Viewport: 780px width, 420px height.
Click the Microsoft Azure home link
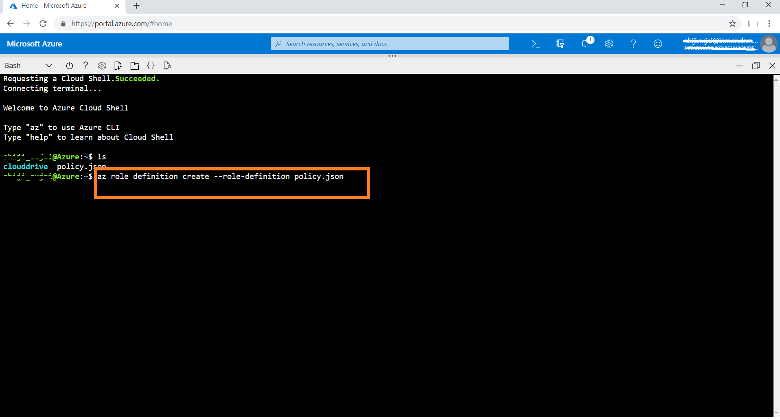pyautogui.click(x=36, y=44)
